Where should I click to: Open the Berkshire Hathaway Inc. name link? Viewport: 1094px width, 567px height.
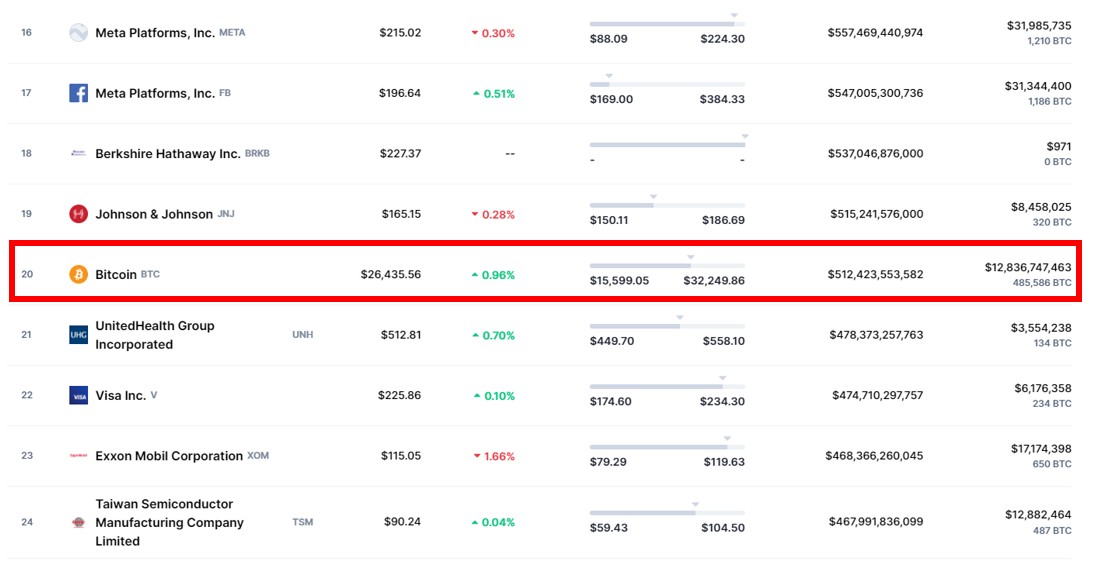point(167,154)
